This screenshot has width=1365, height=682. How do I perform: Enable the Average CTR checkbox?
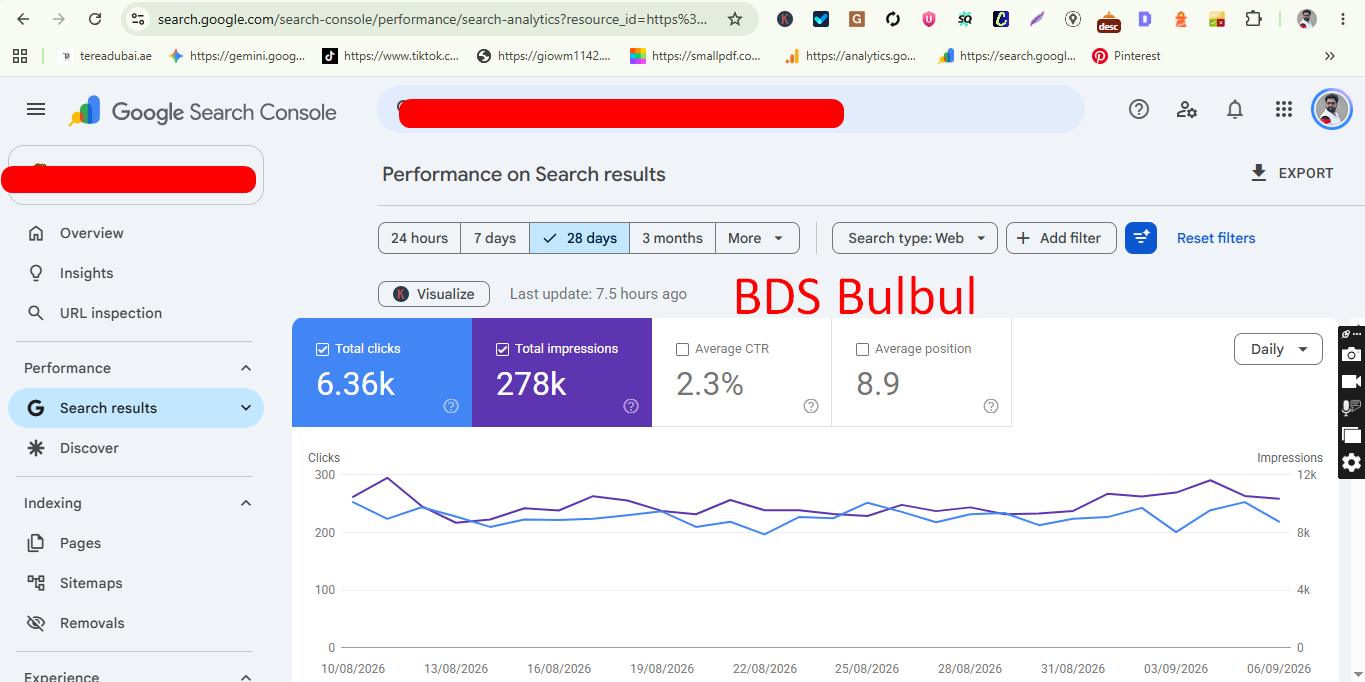coord(682,349)
